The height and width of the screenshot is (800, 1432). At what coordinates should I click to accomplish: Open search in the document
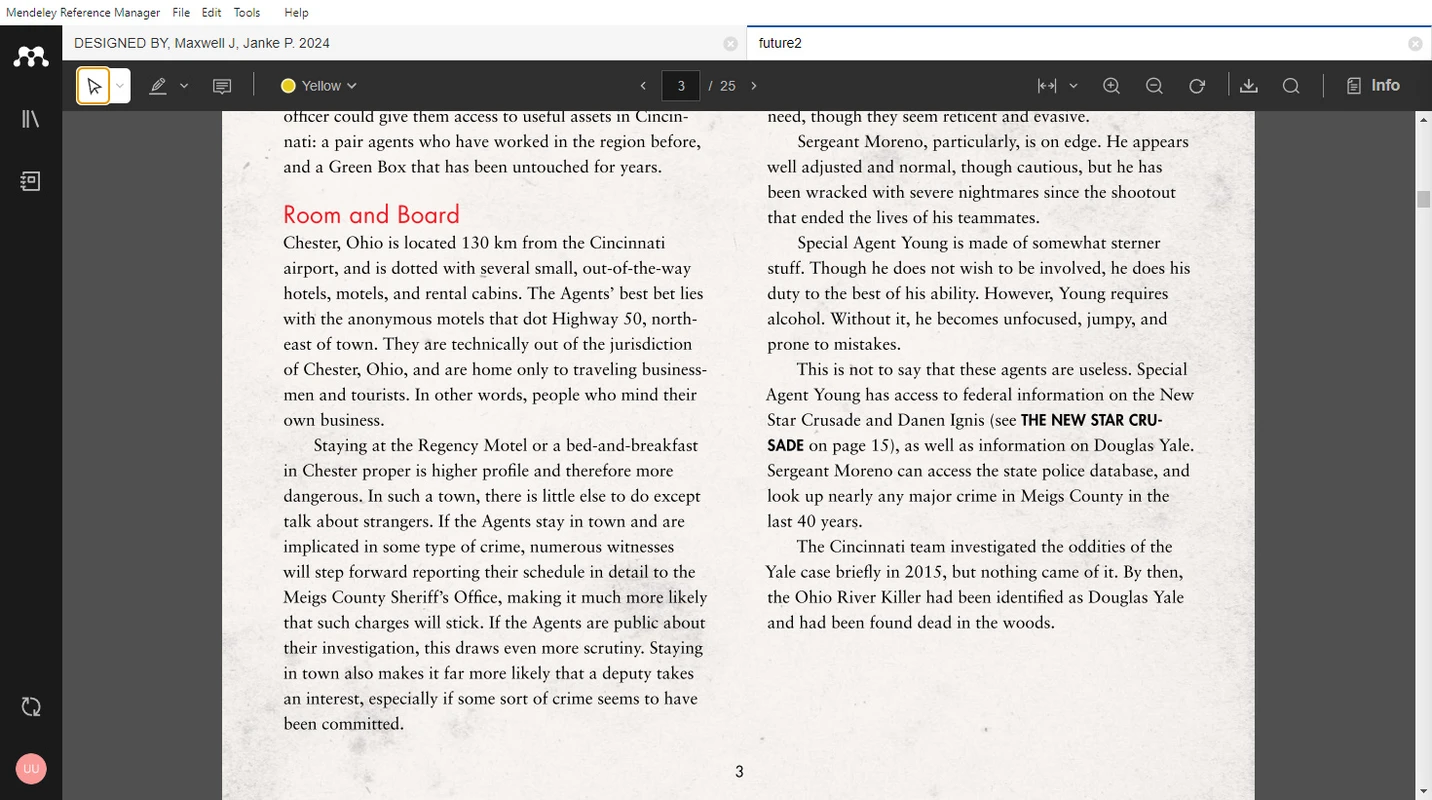1291,86
